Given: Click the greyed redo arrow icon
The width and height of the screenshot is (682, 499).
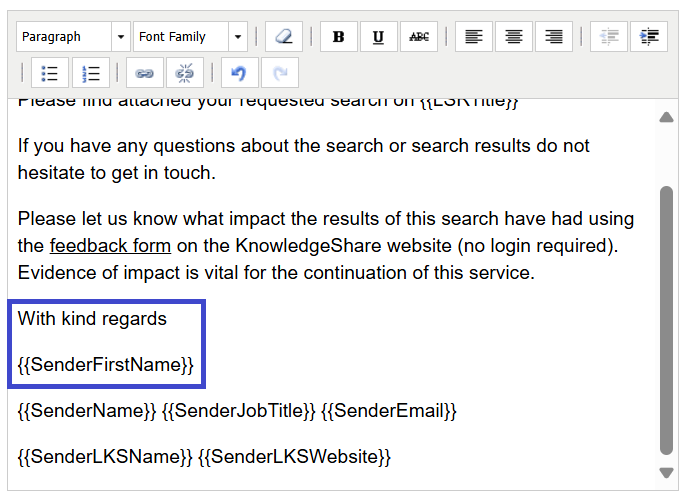Looking at the screenshot, I should coord(280,73).
